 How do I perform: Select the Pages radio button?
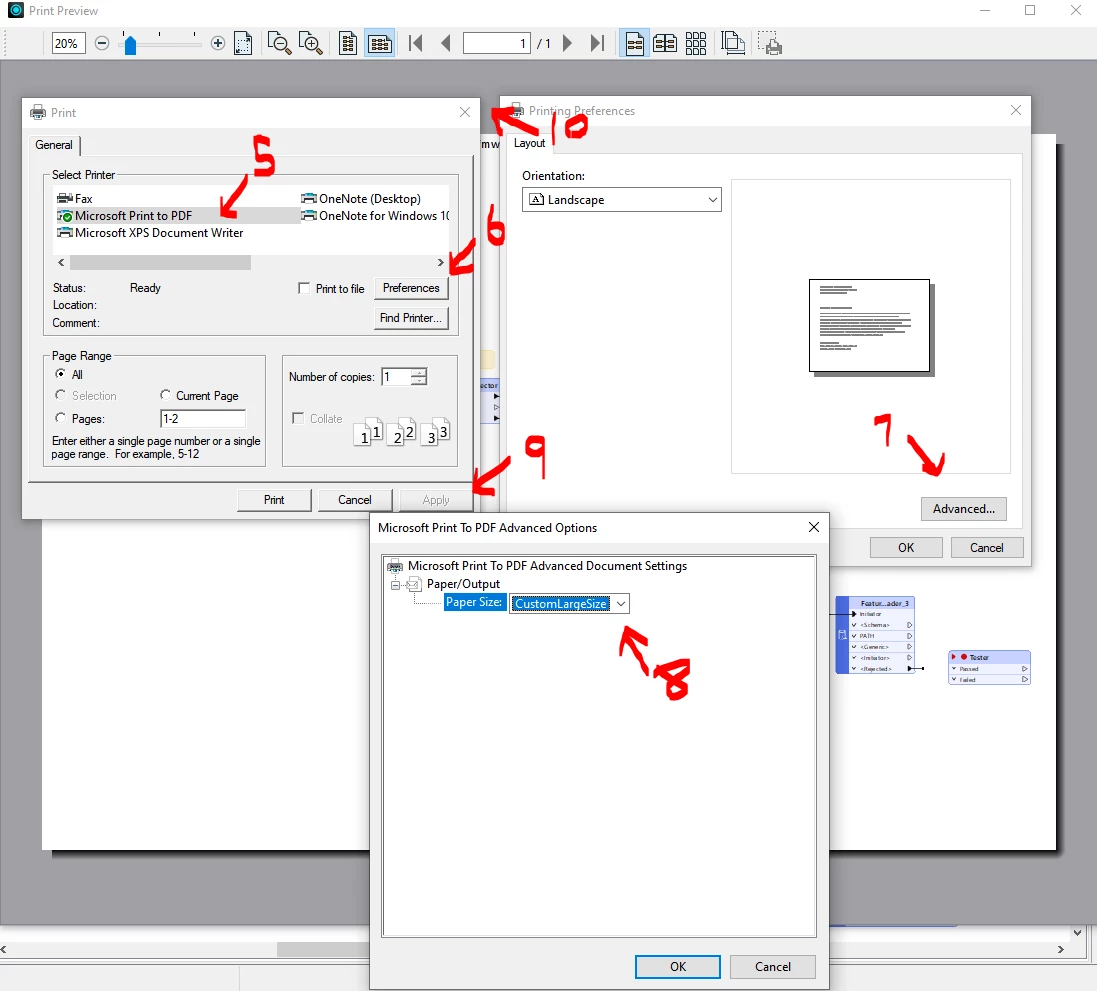point(61,419)
